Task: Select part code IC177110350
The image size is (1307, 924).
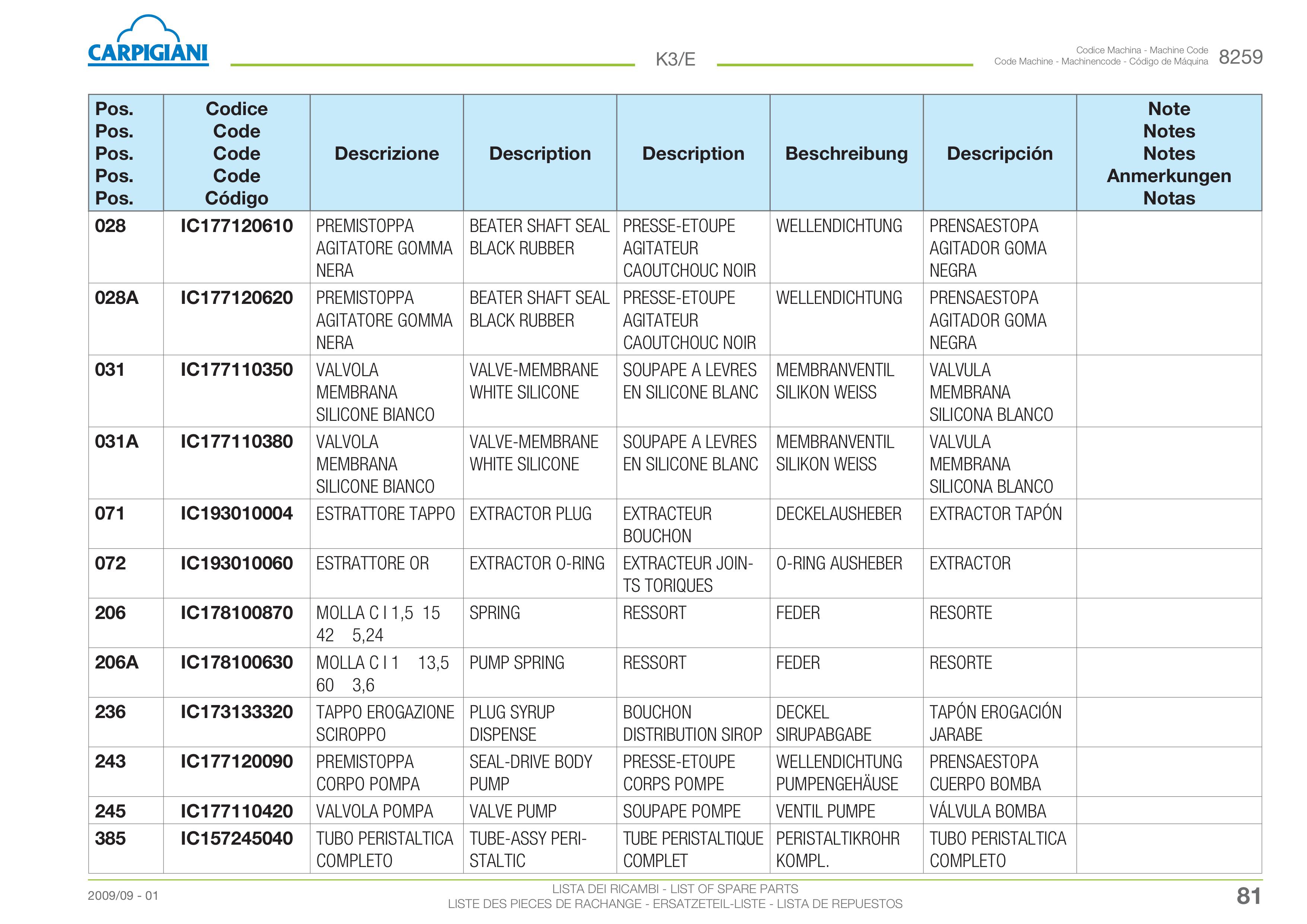Action: pyautogui.click(x=236, y=370)
